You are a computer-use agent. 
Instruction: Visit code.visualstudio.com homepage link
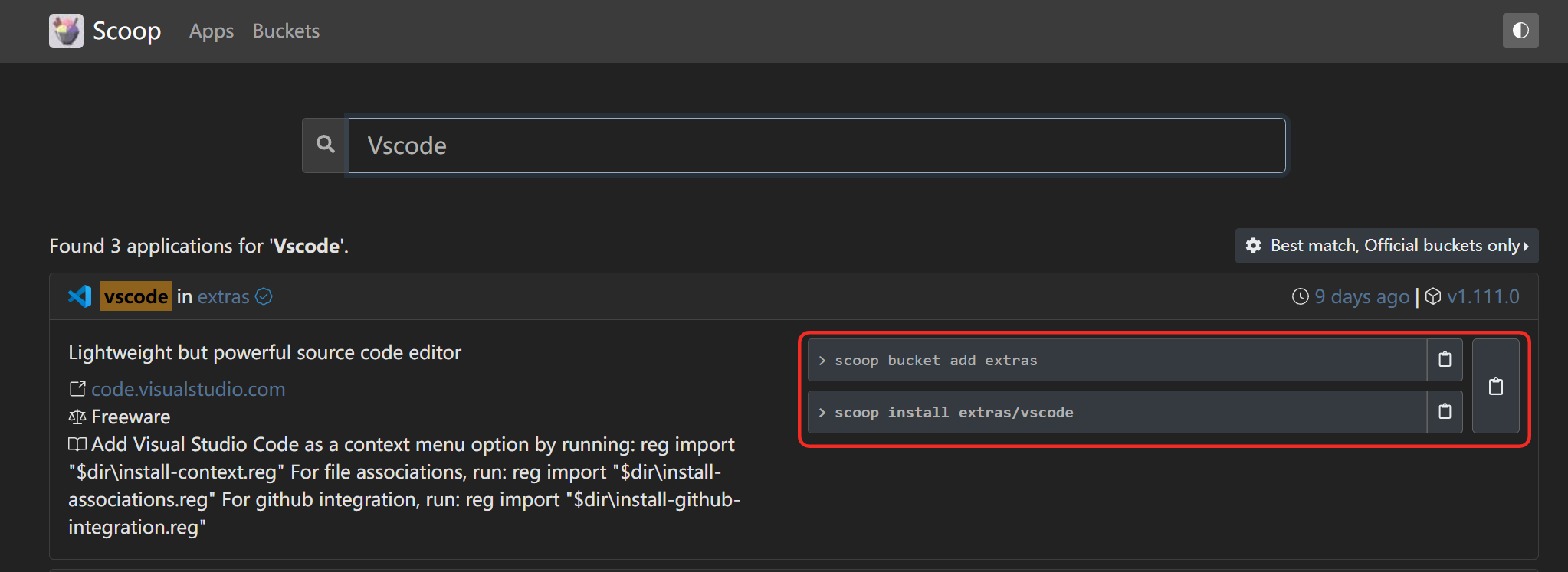pos(189,389)
